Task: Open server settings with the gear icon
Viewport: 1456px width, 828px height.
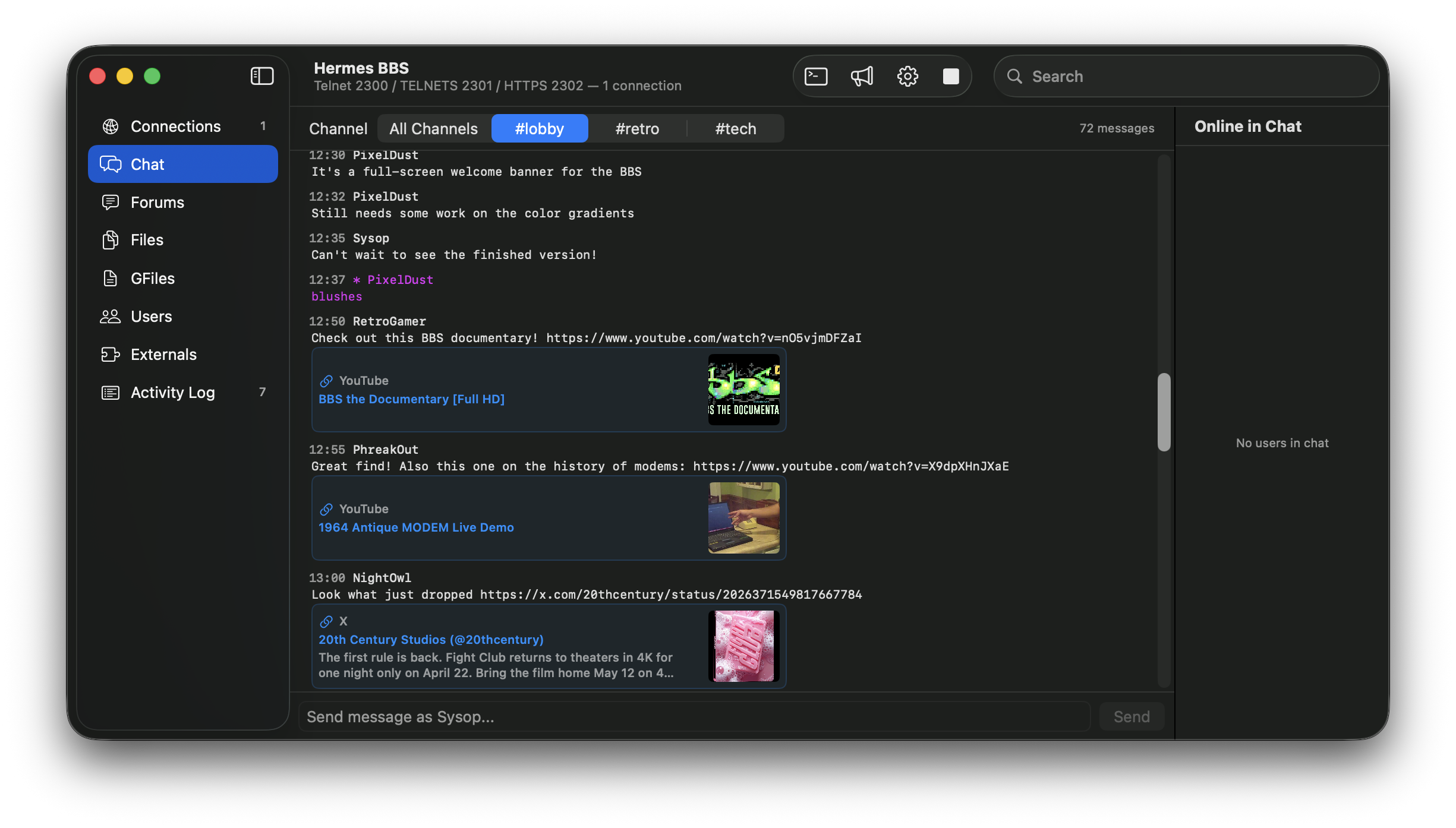Action: coord(907,76)
